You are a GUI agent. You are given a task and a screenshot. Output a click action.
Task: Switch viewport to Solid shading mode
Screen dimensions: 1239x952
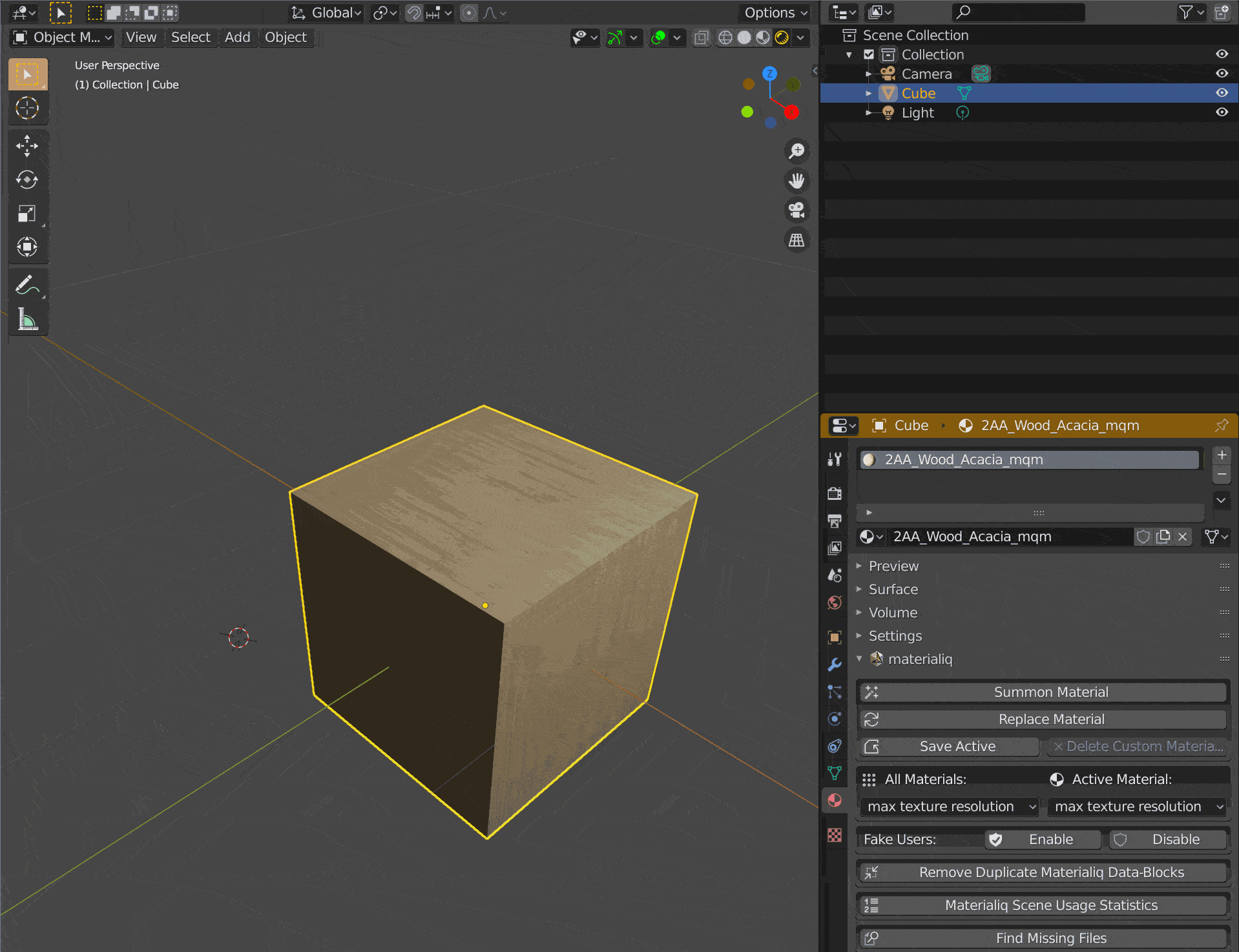click(744, 37)
